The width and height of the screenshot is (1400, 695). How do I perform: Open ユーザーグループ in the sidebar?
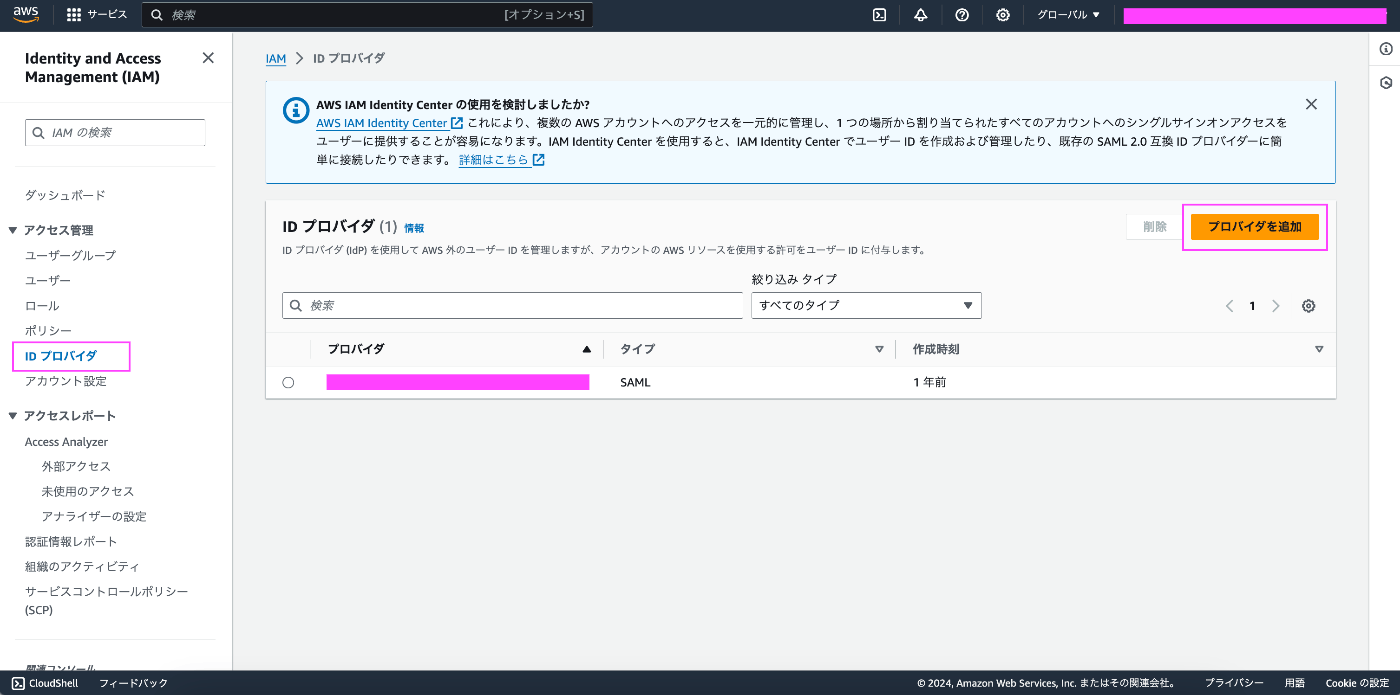click(70, 255)
